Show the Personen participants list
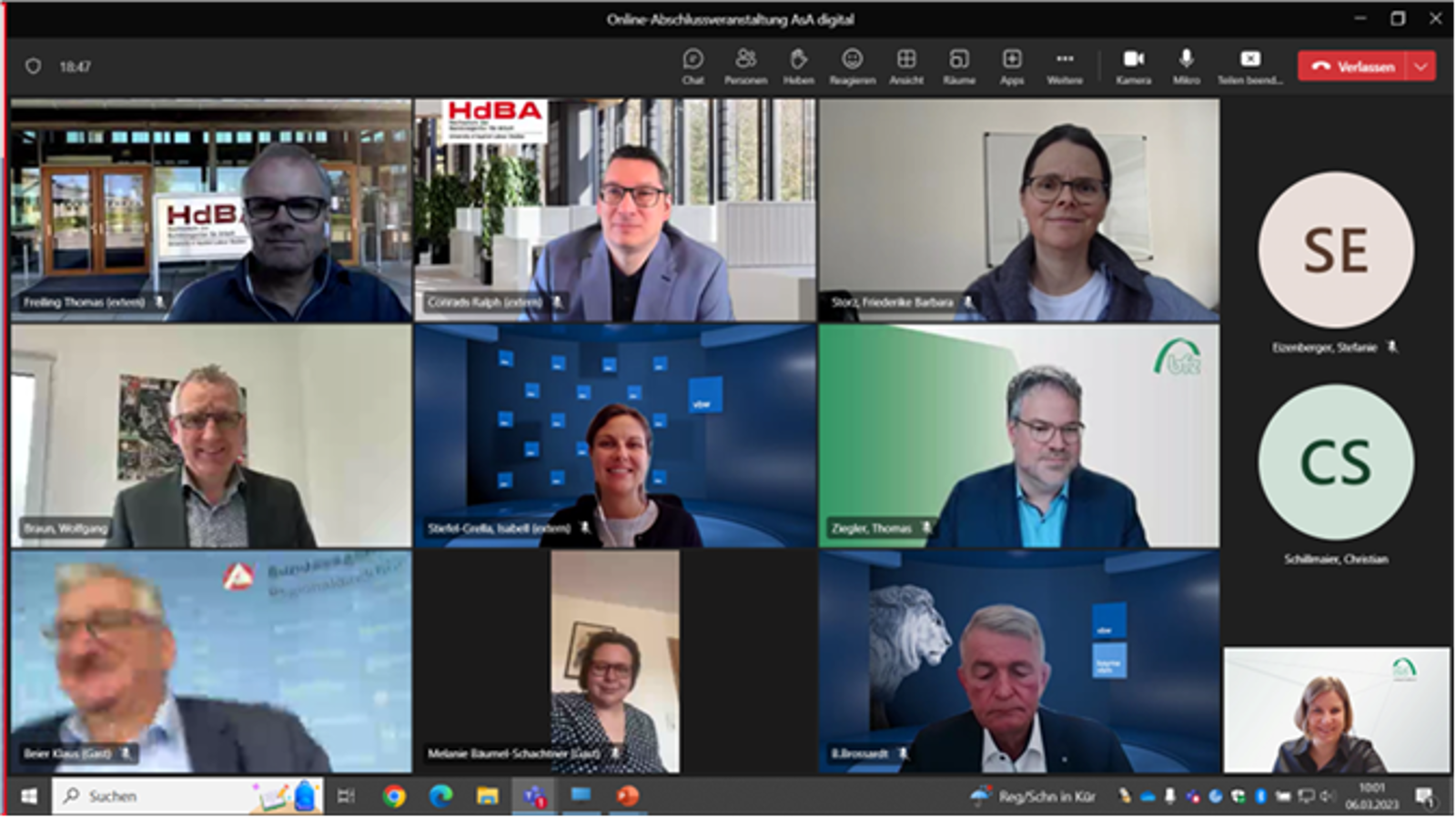The width and height of the screenshot is (1456, 818). [x=745, y=66]
